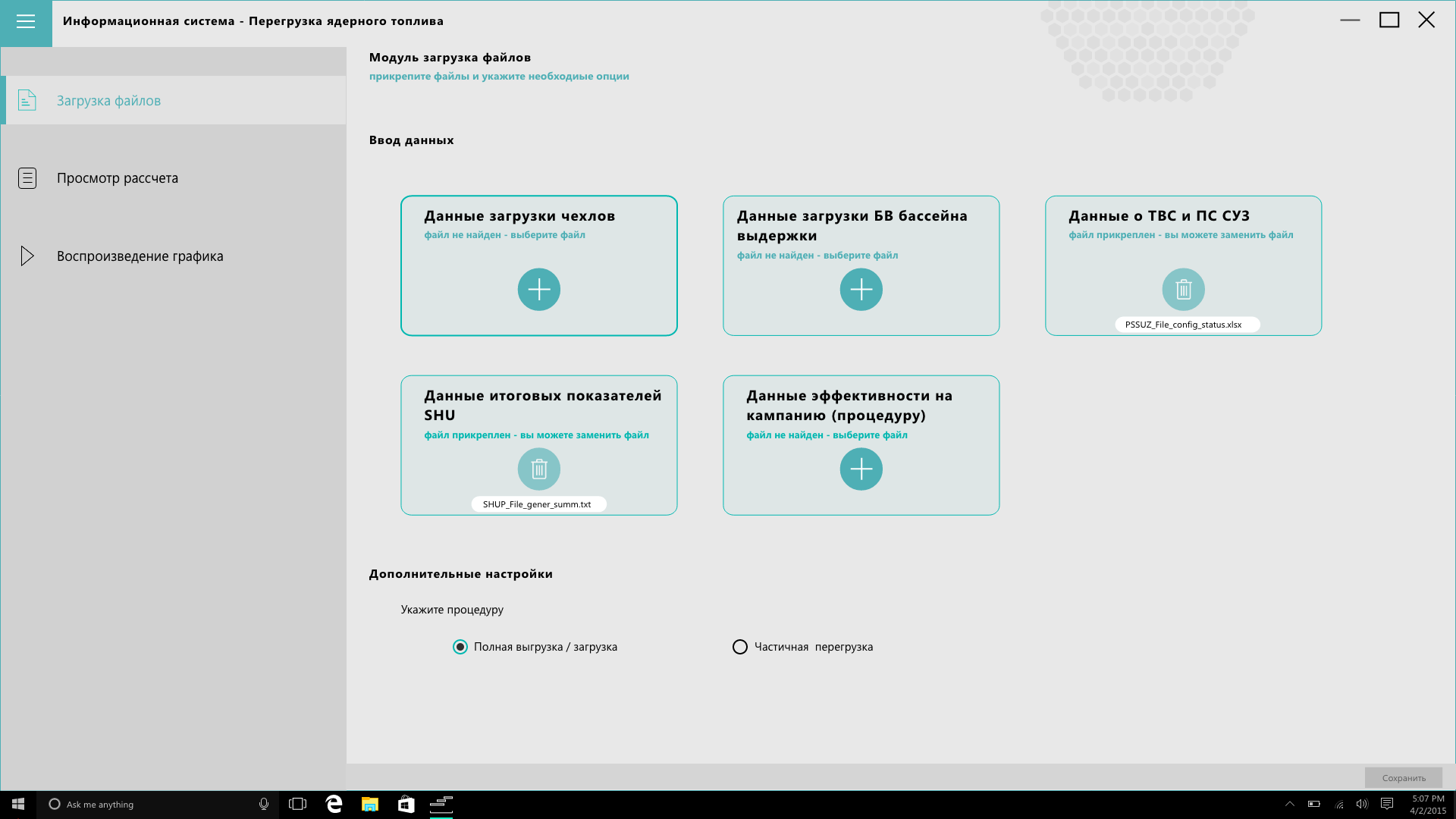Launch Edge browser from taskbar
This screenshot has height=819, width=1456.
point(334,804)
